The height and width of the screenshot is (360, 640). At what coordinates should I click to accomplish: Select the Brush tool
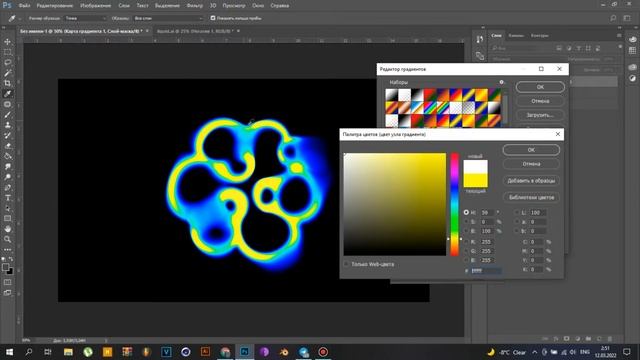click(x=7, y=115)
